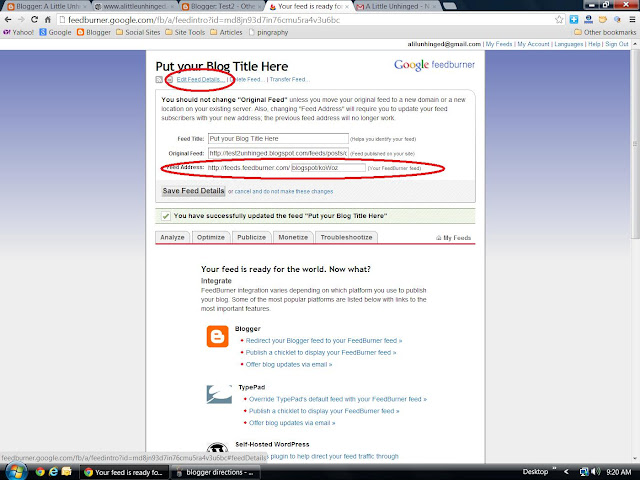The height and width of the screenshot is (480, 640).
Task: Open the Publicize tab
Action: click(251, 238)
